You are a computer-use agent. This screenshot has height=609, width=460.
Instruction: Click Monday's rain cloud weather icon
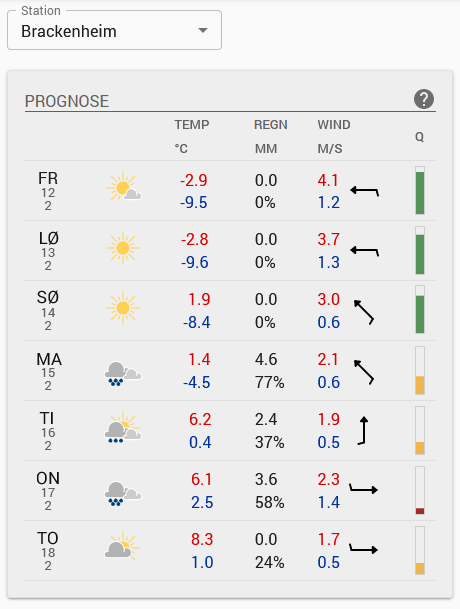pos(123,374)
